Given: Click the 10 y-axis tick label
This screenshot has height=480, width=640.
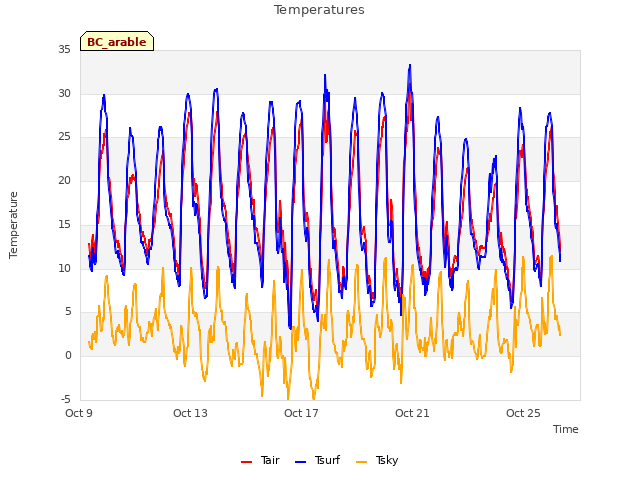Looking at the screenshot, I should point(64,268).
